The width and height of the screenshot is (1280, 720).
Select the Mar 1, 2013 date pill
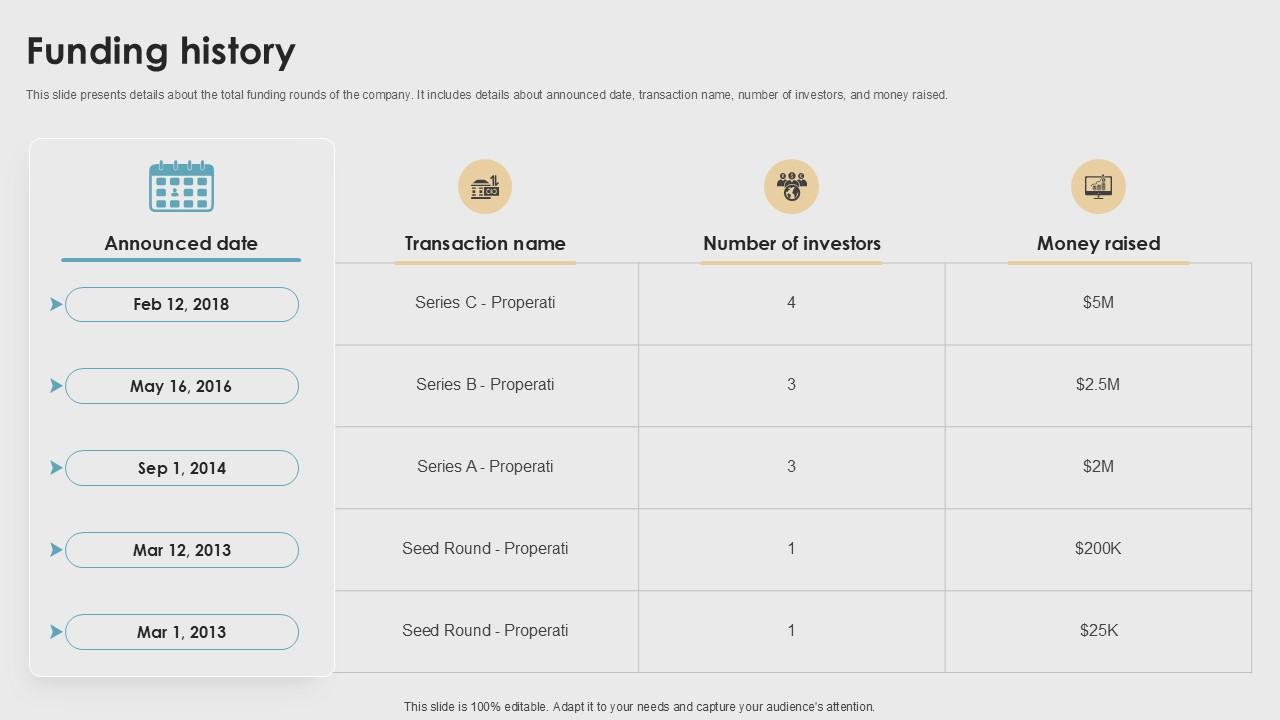click(182, 632)
